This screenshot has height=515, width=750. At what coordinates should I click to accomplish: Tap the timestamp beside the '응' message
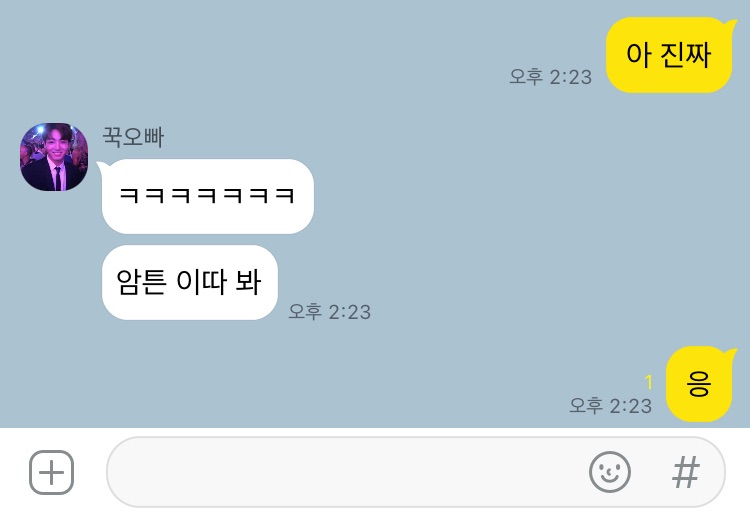610,405
